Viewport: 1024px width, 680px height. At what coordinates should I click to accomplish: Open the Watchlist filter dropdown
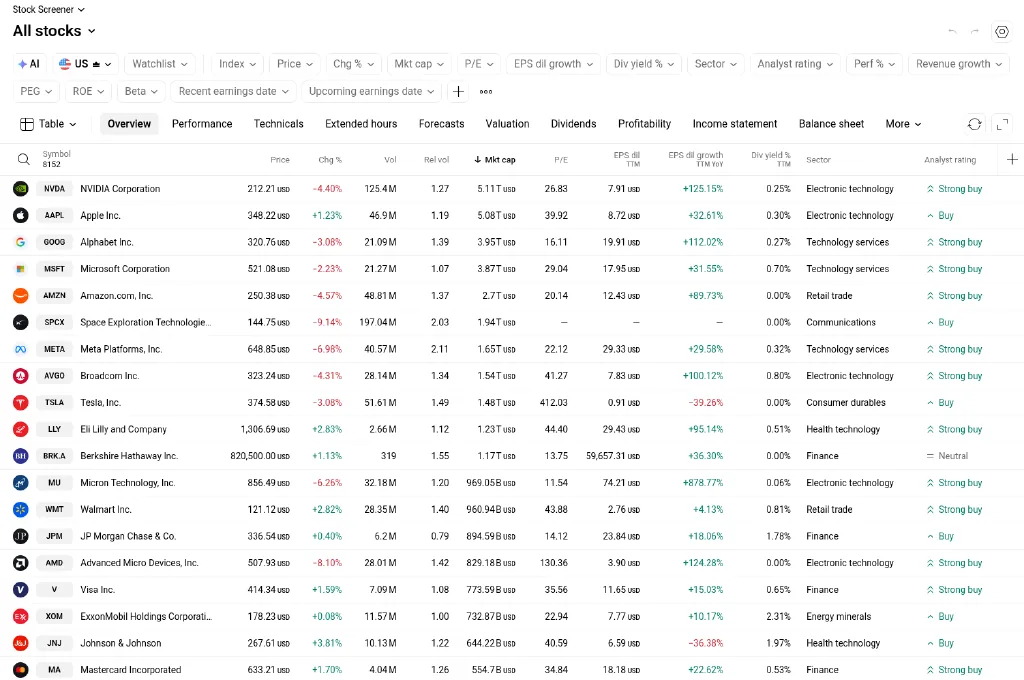(160, 64)
